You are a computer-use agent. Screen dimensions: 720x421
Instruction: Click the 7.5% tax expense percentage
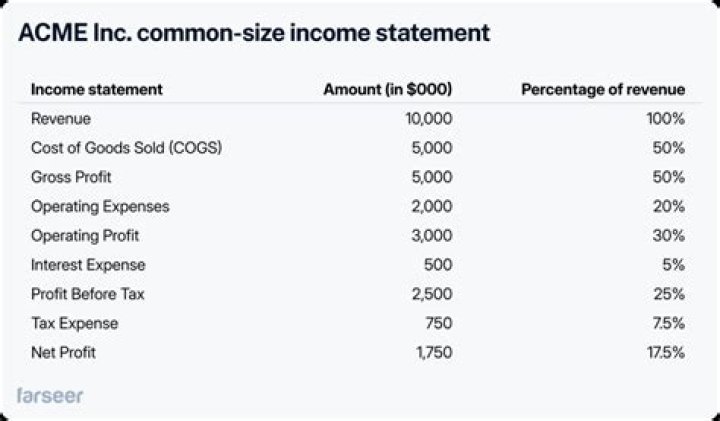[x=668, y=324]
